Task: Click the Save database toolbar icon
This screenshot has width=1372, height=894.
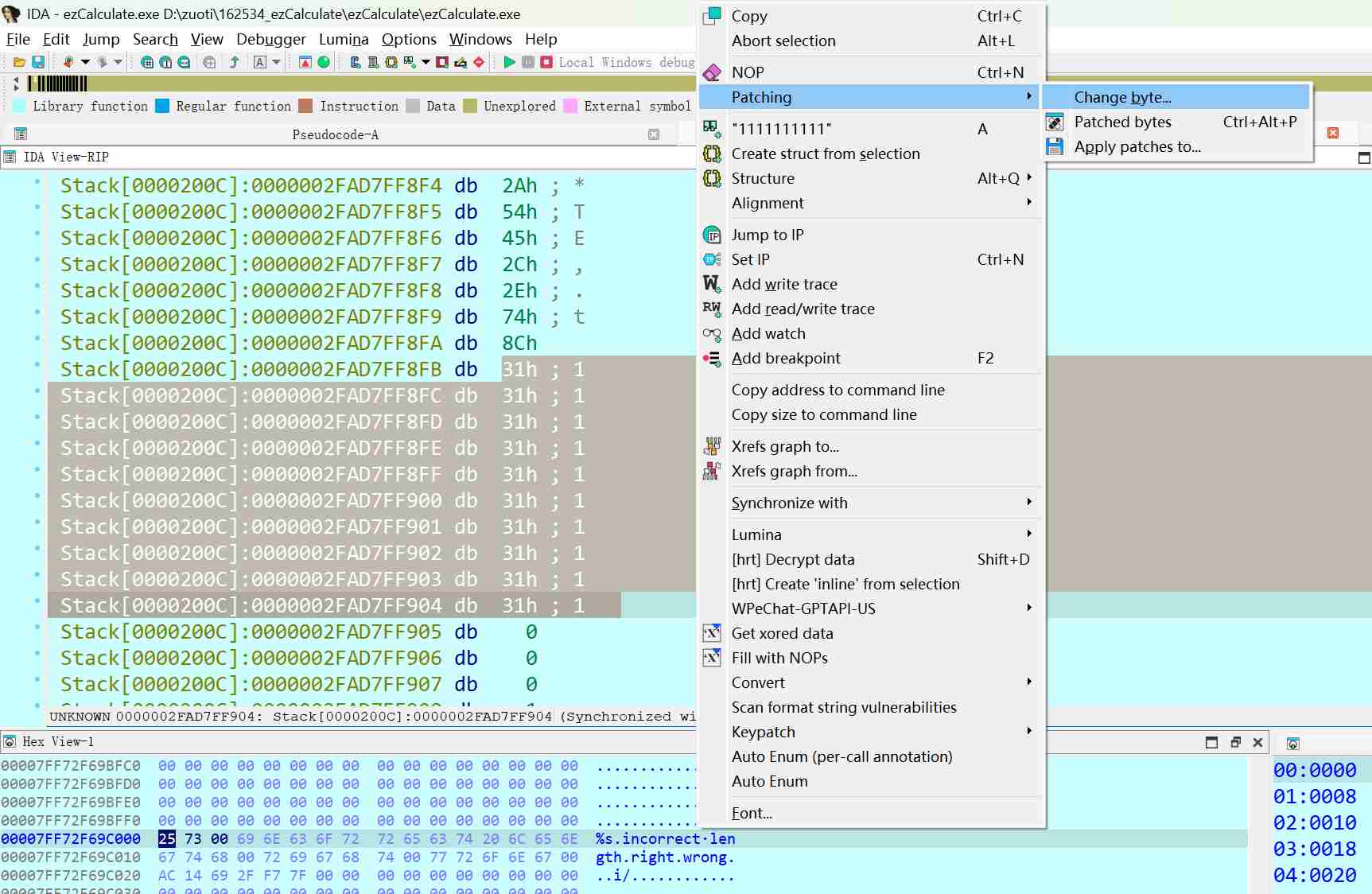Action: pyautogui.click(x=37, y=62)
